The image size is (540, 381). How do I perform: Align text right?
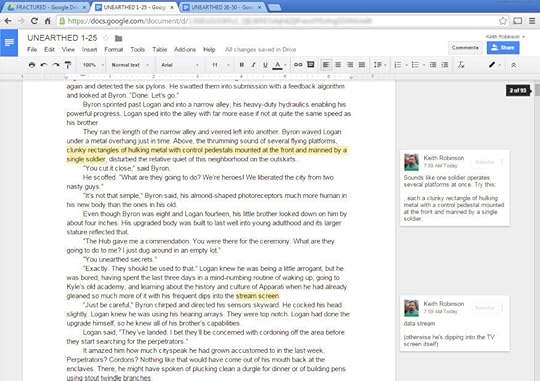[x=350, y=65]
